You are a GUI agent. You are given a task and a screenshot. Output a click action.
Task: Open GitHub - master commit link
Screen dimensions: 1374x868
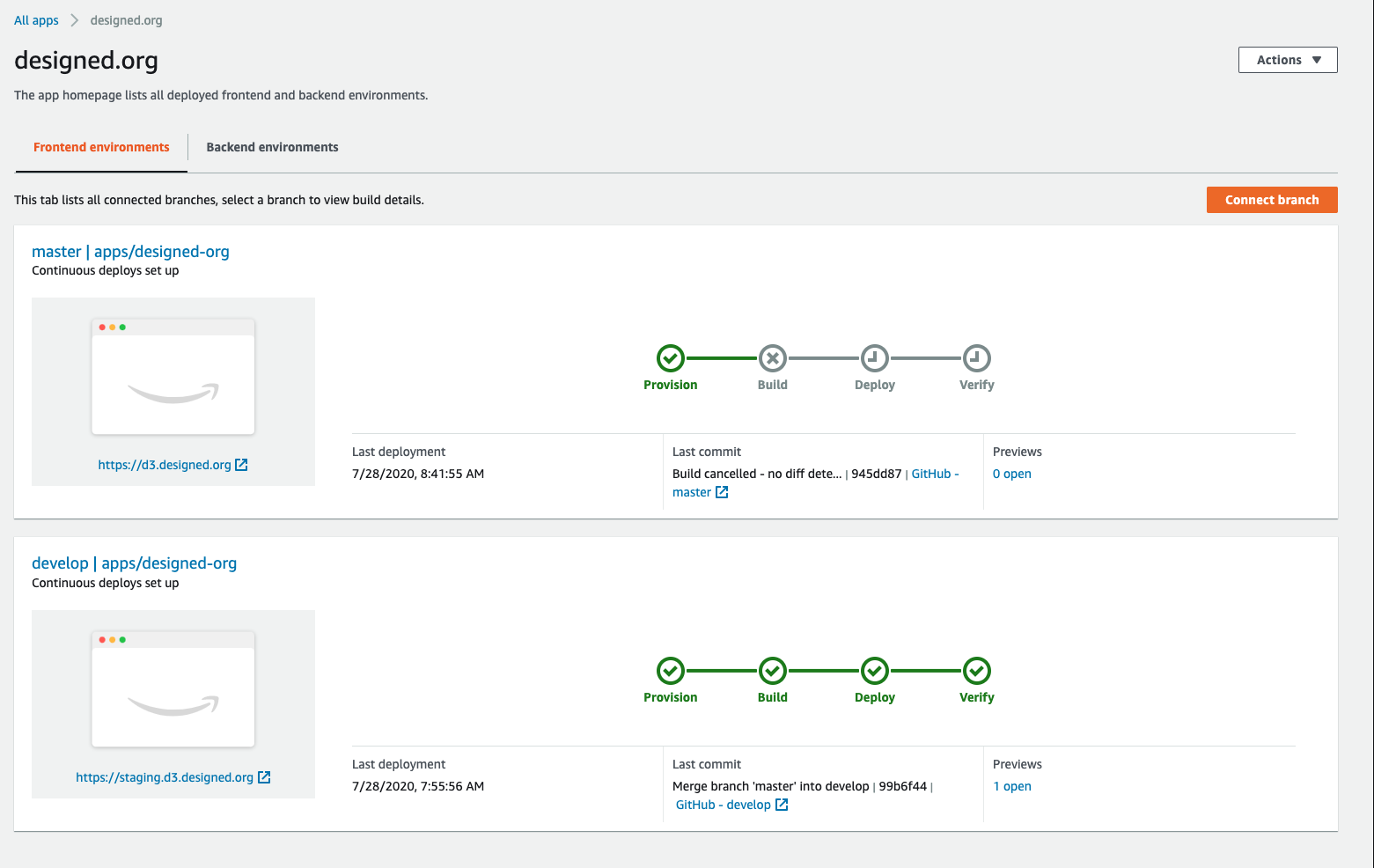click(935, 474)
